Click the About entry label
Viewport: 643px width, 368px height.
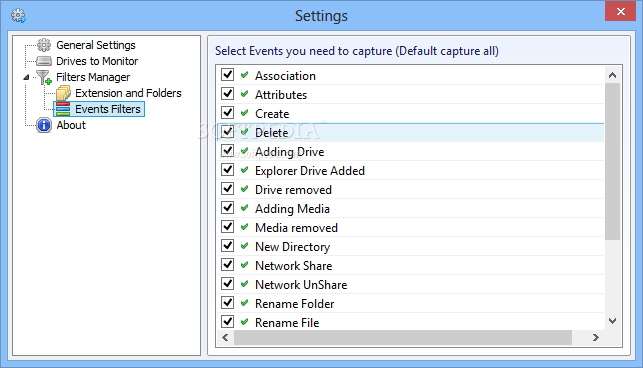[x=71, y=125]
